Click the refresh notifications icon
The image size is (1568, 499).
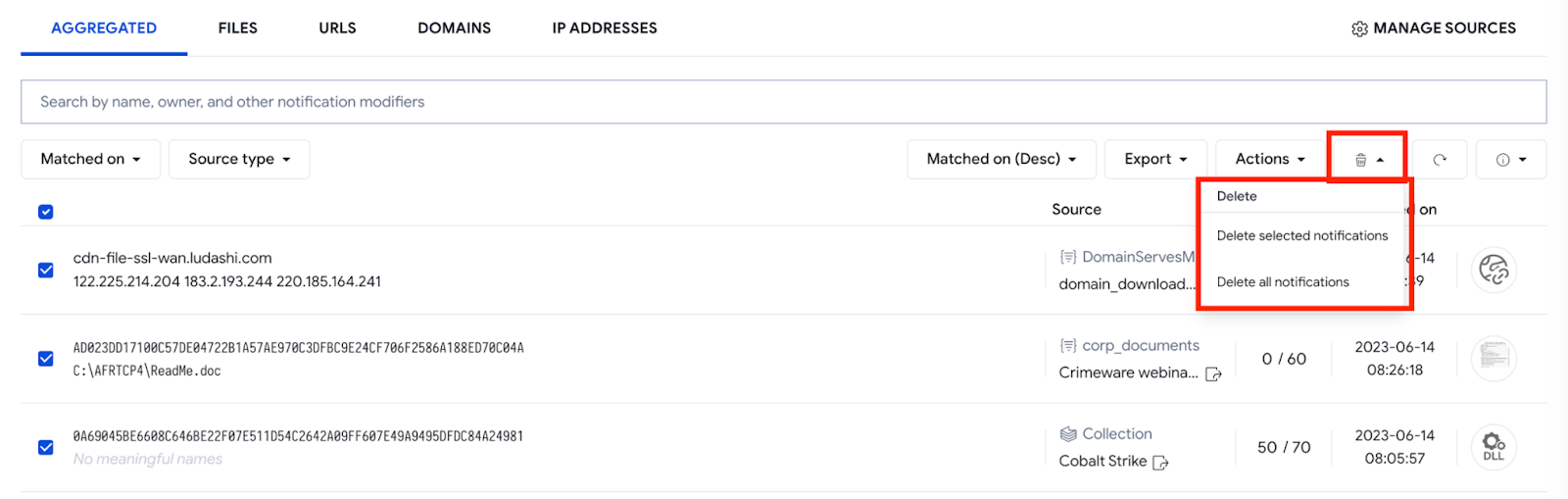click(1440, 160)
